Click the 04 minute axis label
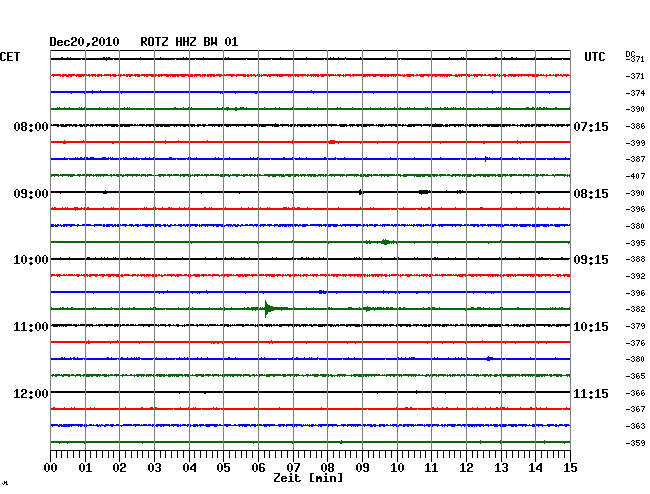 click(x=189, y=468)
